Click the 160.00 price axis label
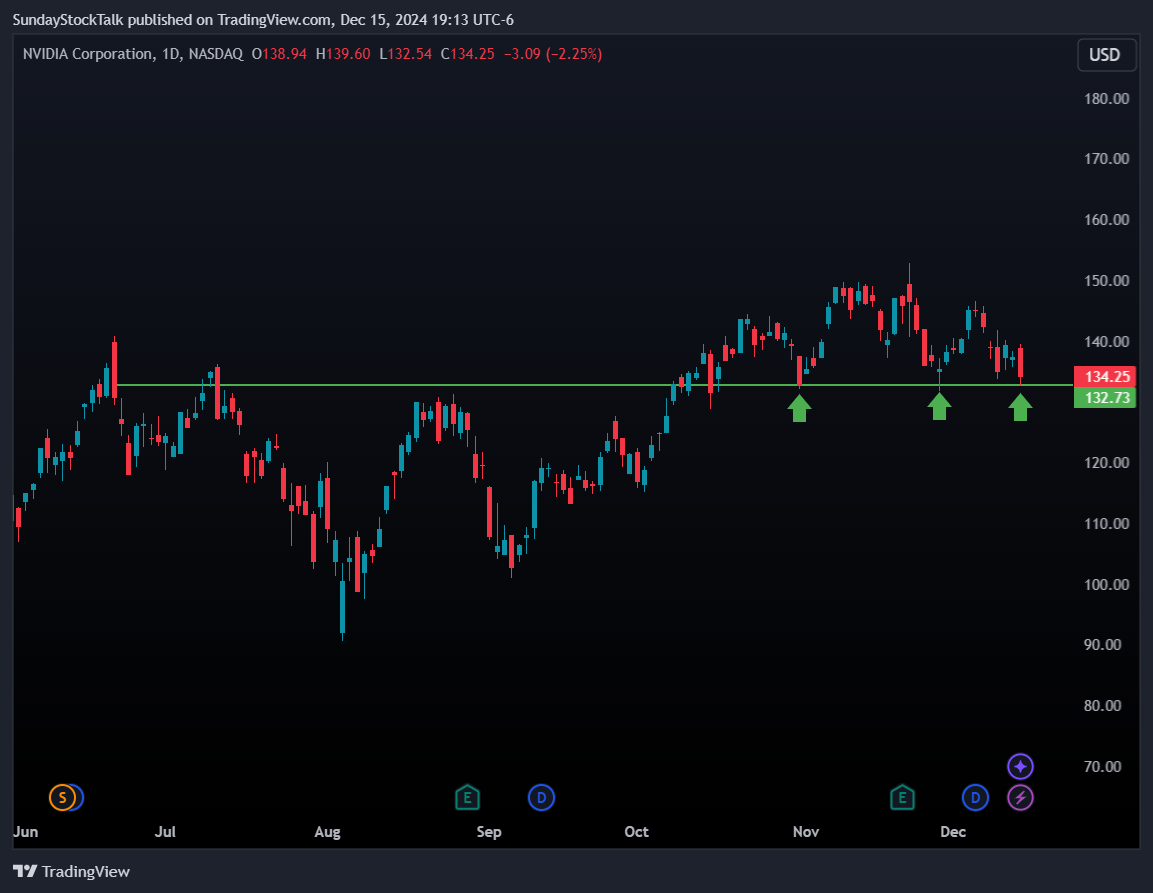The height and width of the screenshot is (893, 1153). click(1106, 220)
